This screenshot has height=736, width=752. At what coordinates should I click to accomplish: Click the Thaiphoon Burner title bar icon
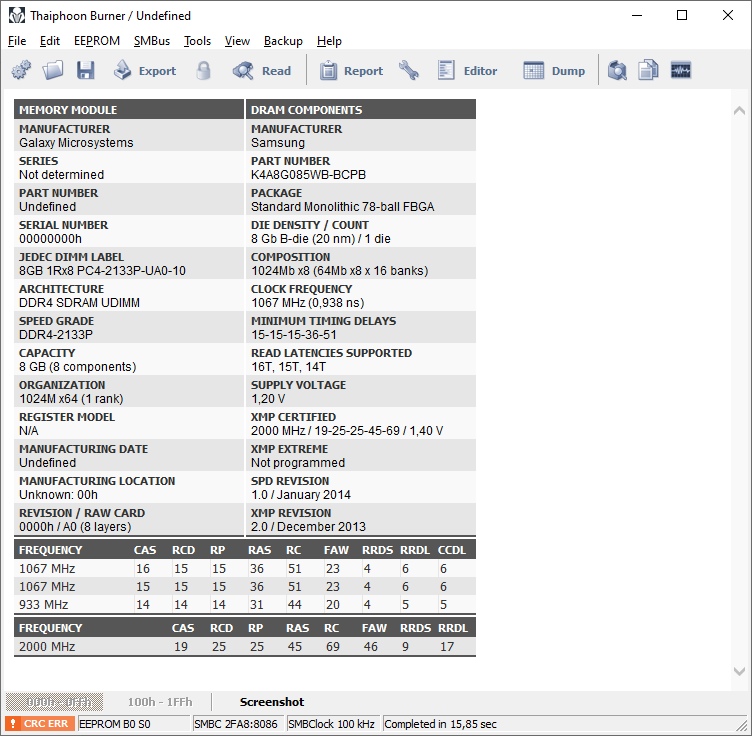coord(17,15)
